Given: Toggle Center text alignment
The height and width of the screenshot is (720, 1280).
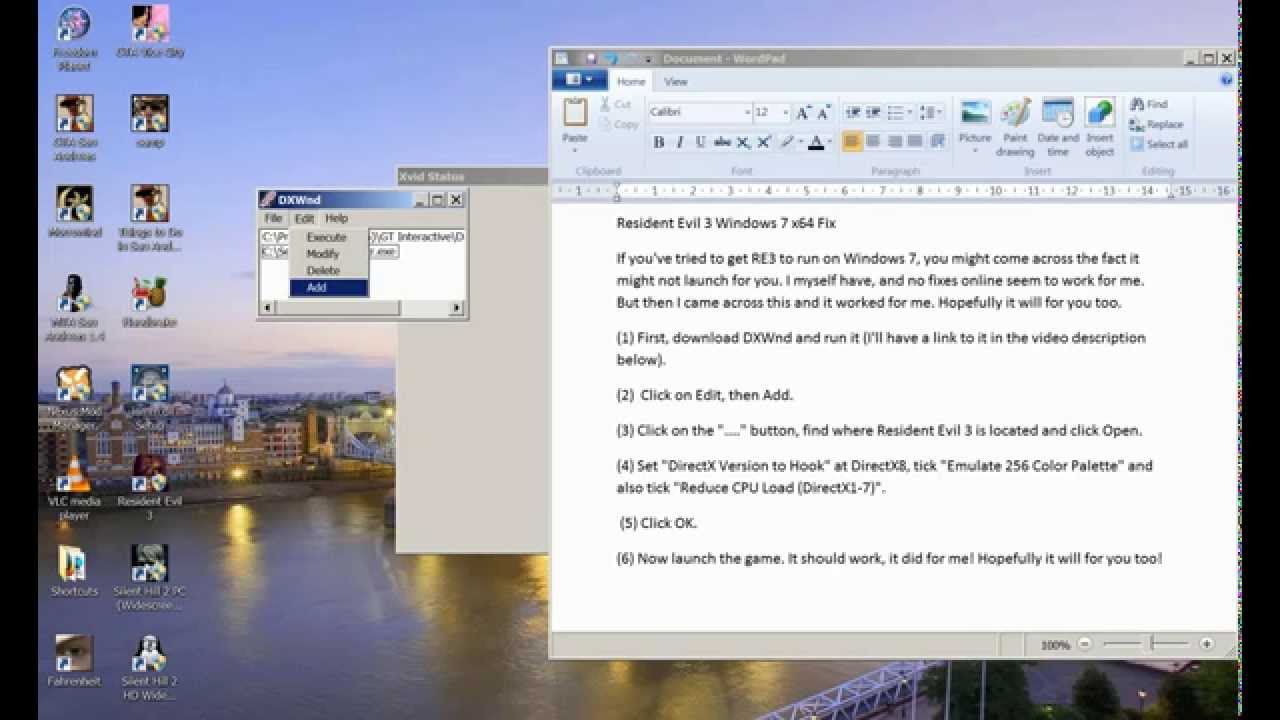Looking at the screenshot, I should click(873, 142).
